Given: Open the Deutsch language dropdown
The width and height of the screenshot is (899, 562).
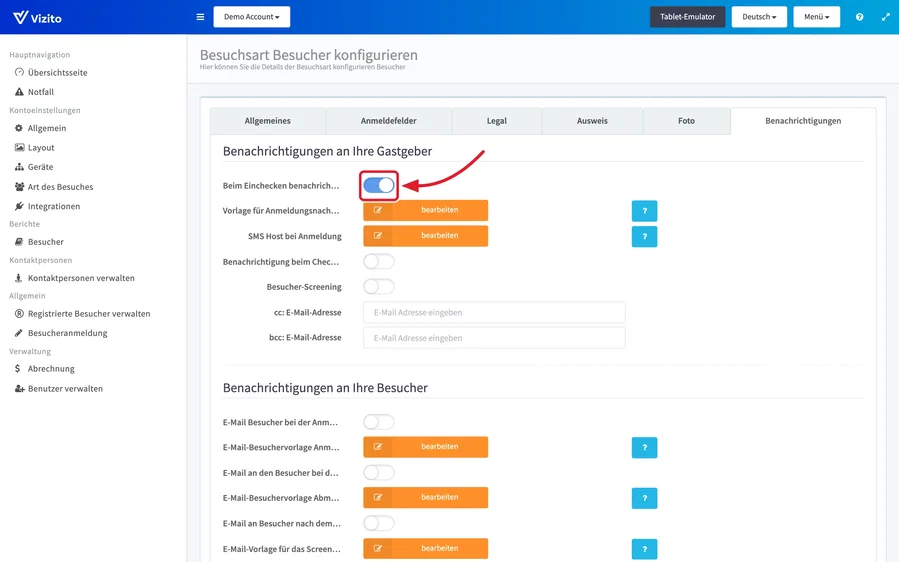Looking at the screenshot, I should tap(759, 17).
